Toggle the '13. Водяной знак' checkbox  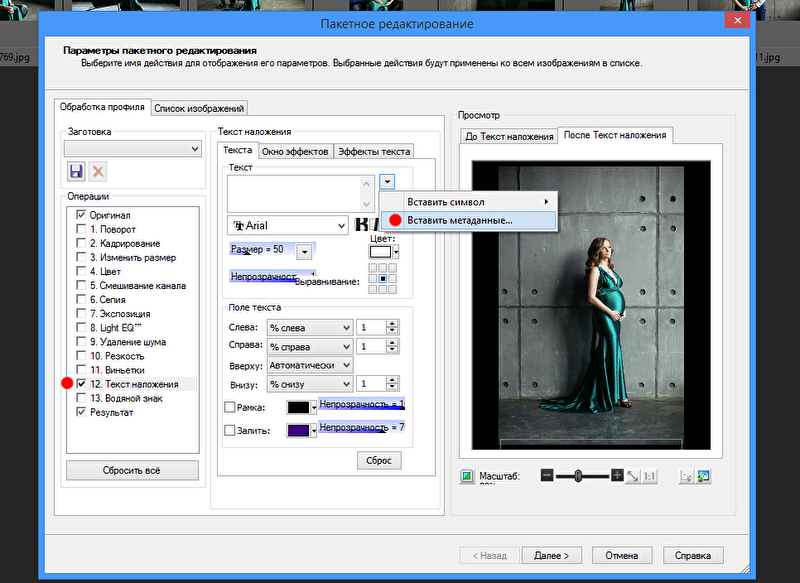pyautogui.click(x=81, y=398)
